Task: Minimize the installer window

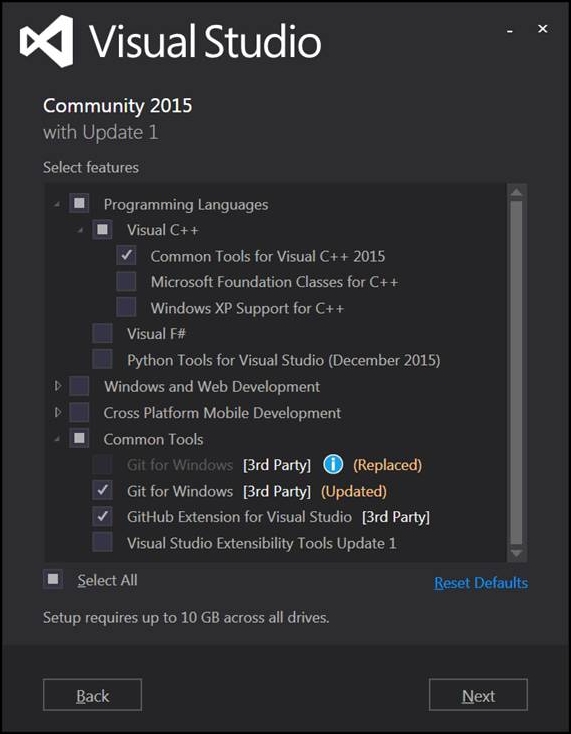Action: 510,31
